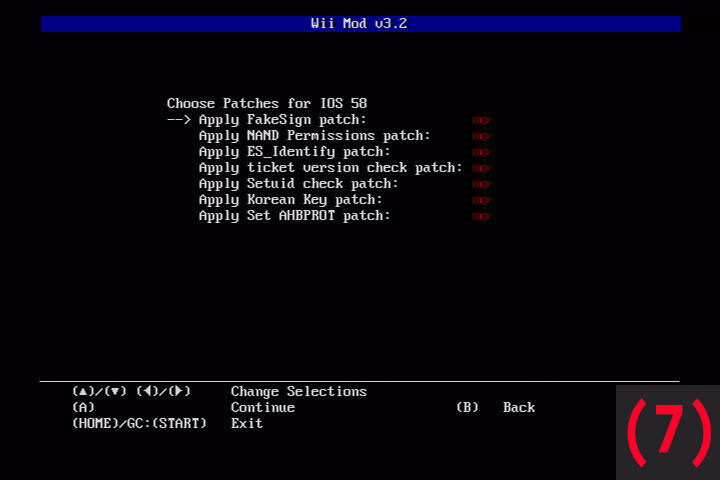The image size is (720, 480).
Task: Toggle the Korean Key patch value
Action: pyautogui.click(x=481, y=201)
